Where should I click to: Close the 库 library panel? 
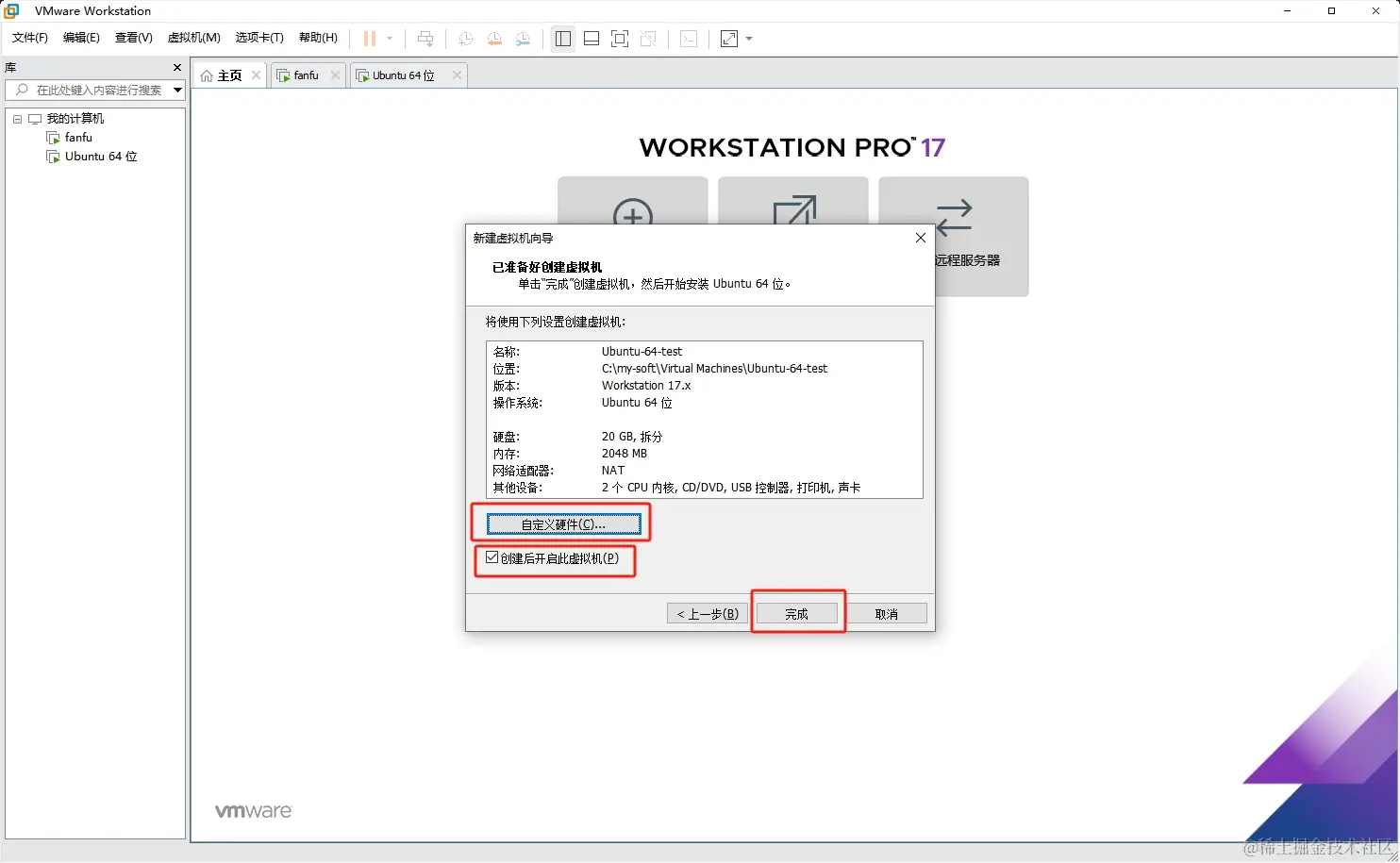coord(177,68)
